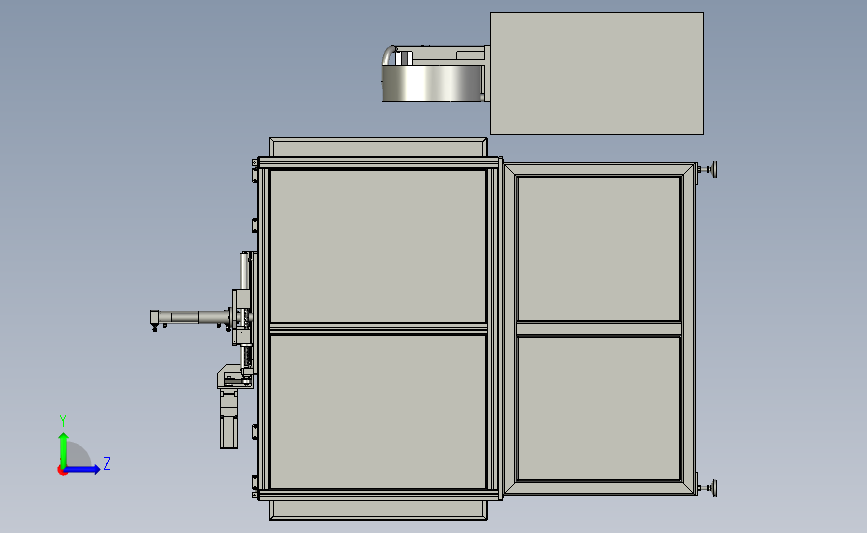
Task: Select the plate protruding below the left cabinet
Action: pyautogui.click(x=378, y=510)
